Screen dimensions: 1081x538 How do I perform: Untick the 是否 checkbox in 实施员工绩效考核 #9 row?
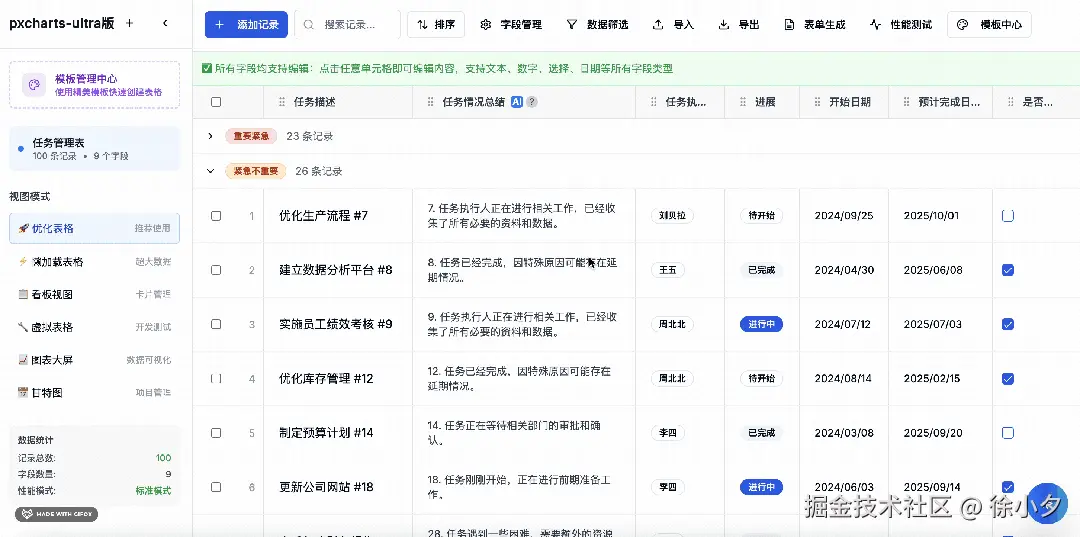click(1007, 324)
